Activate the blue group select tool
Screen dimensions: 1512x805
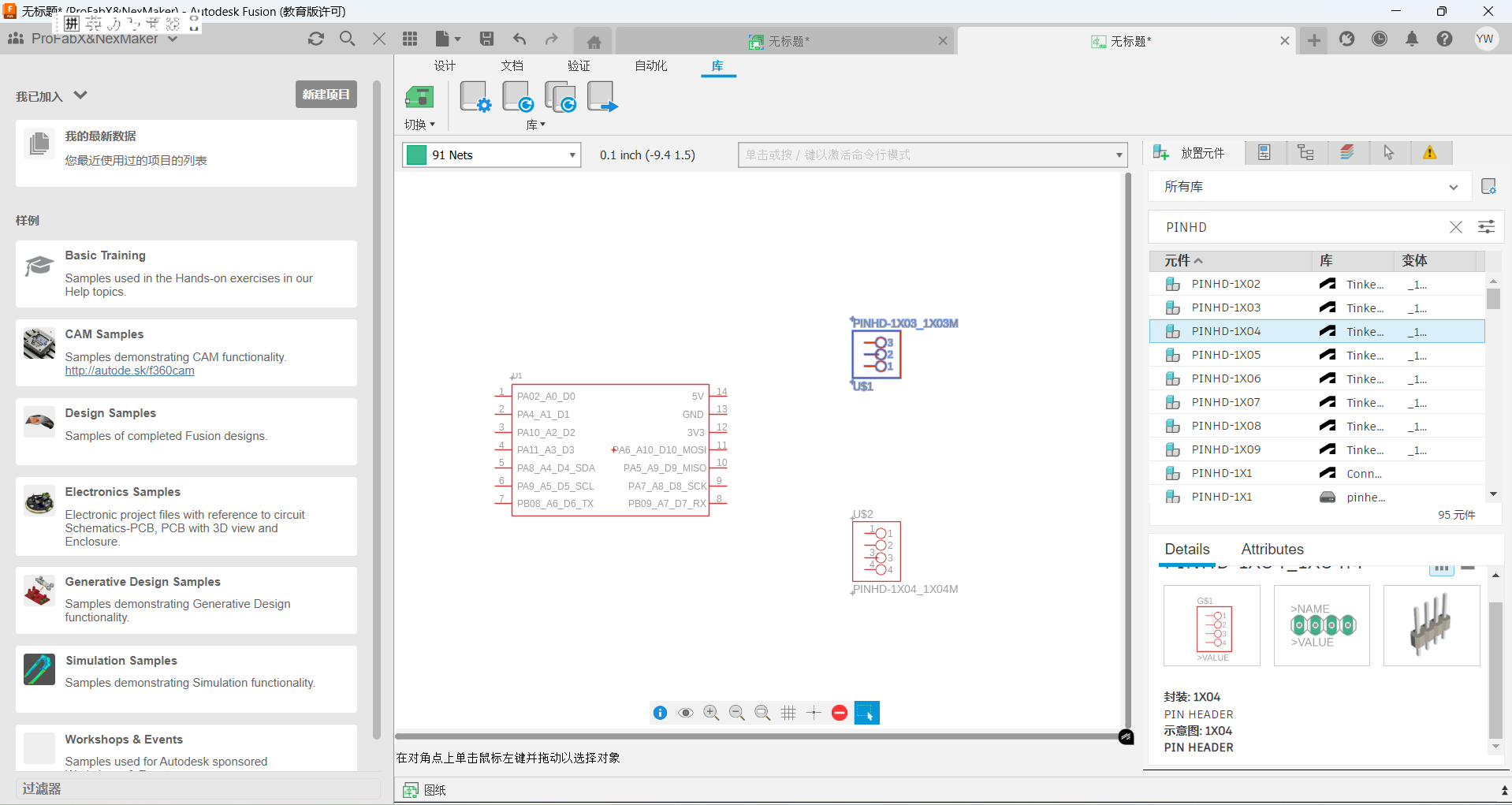[866, 713]
